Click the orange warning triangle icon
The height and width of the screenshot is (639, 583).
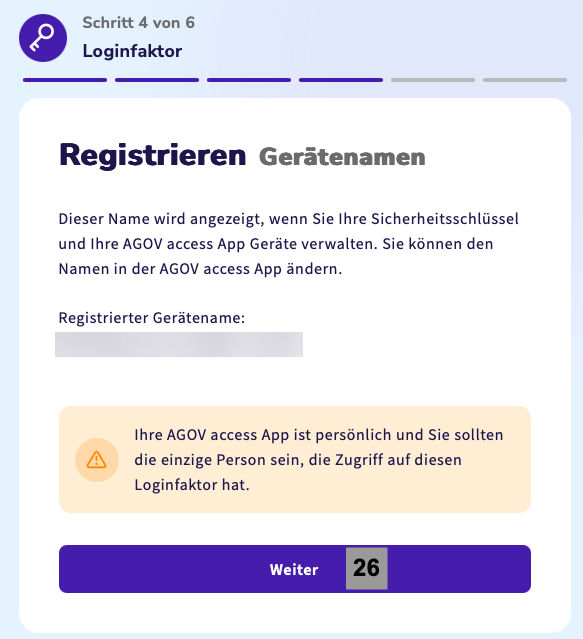point(97,460)
